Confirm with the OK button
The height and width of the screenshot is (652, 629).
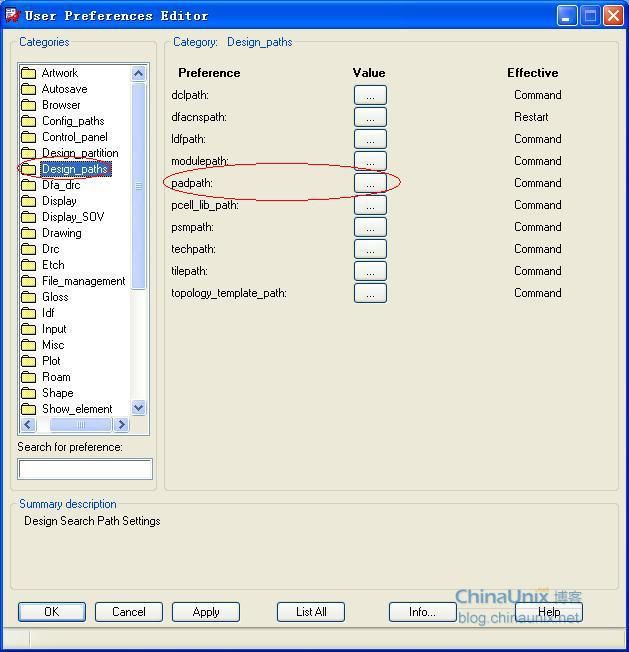[52, 612]
